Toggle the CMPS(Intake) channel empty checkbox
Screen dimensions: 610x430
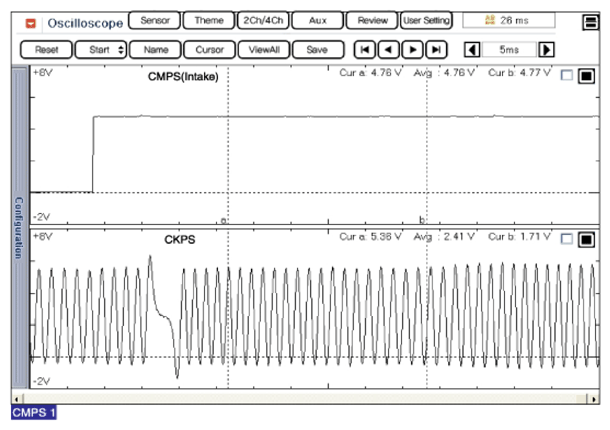coord(567,76)
